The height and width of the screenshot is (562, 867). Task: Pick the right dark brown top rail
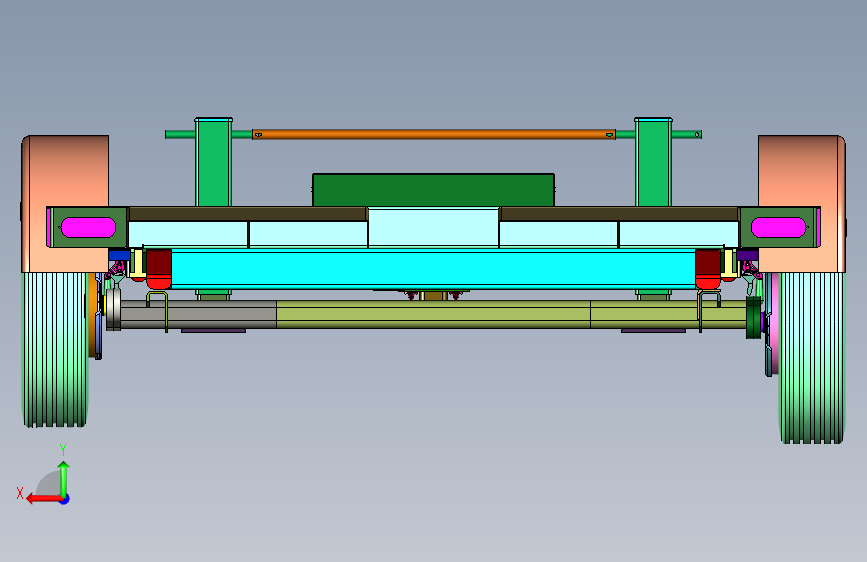pos(619,214)
